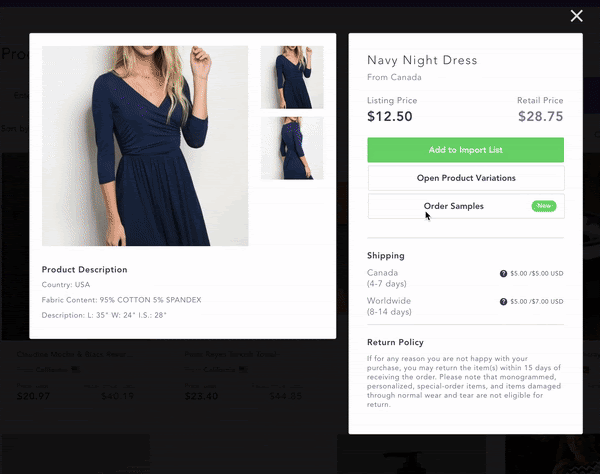The image size is (600, 474).
Task: Click the Order Samples button
Action: click(x=453, y=206)
